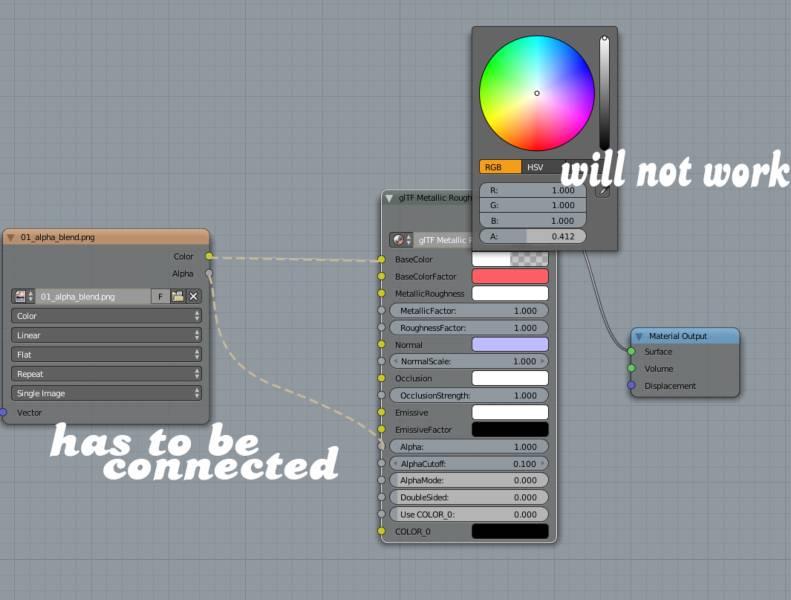Click the white Emissive swatch

pos(510,412)
